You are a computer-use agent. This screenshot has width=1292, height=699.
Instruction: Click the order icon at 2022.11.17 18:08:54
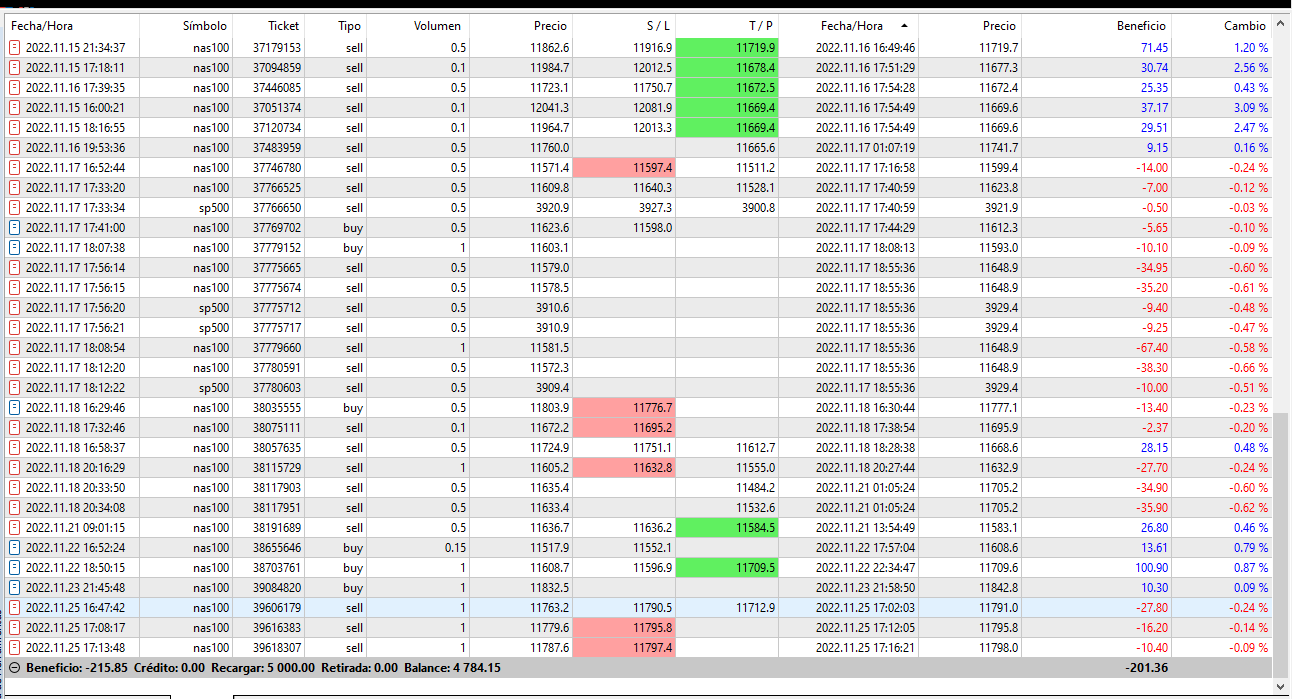pyautogui.click(x=14, y=347)
